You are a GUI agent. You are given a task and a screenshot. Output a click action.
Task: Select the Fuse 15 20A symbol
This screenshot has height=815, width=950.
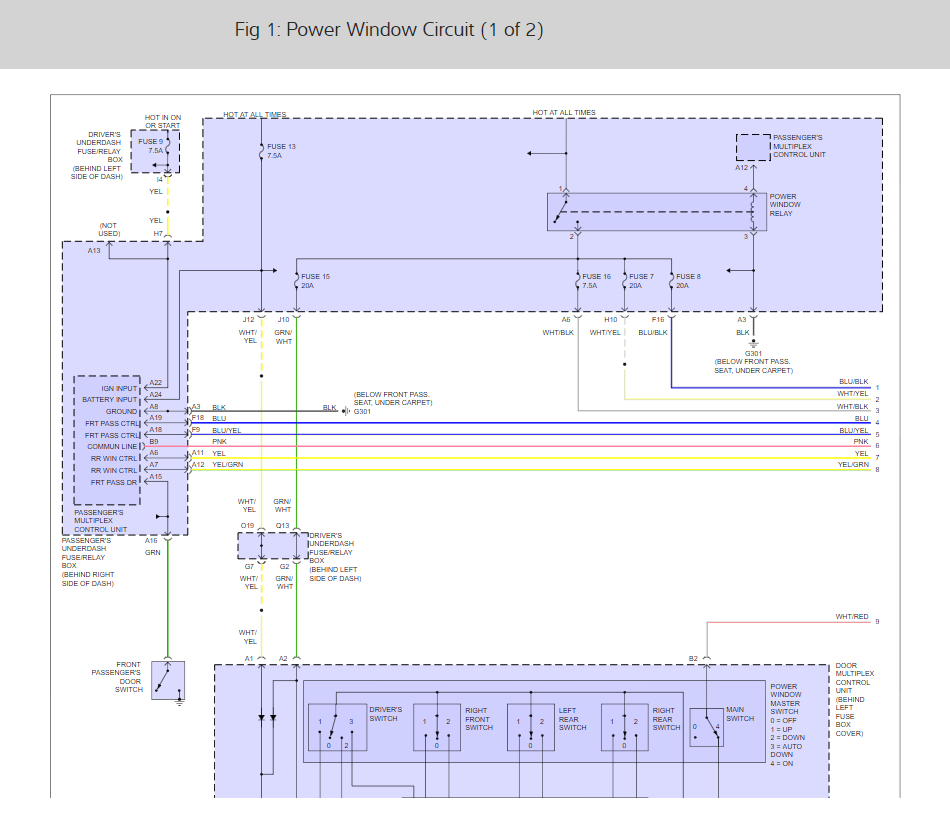click(x=297, y=280)
